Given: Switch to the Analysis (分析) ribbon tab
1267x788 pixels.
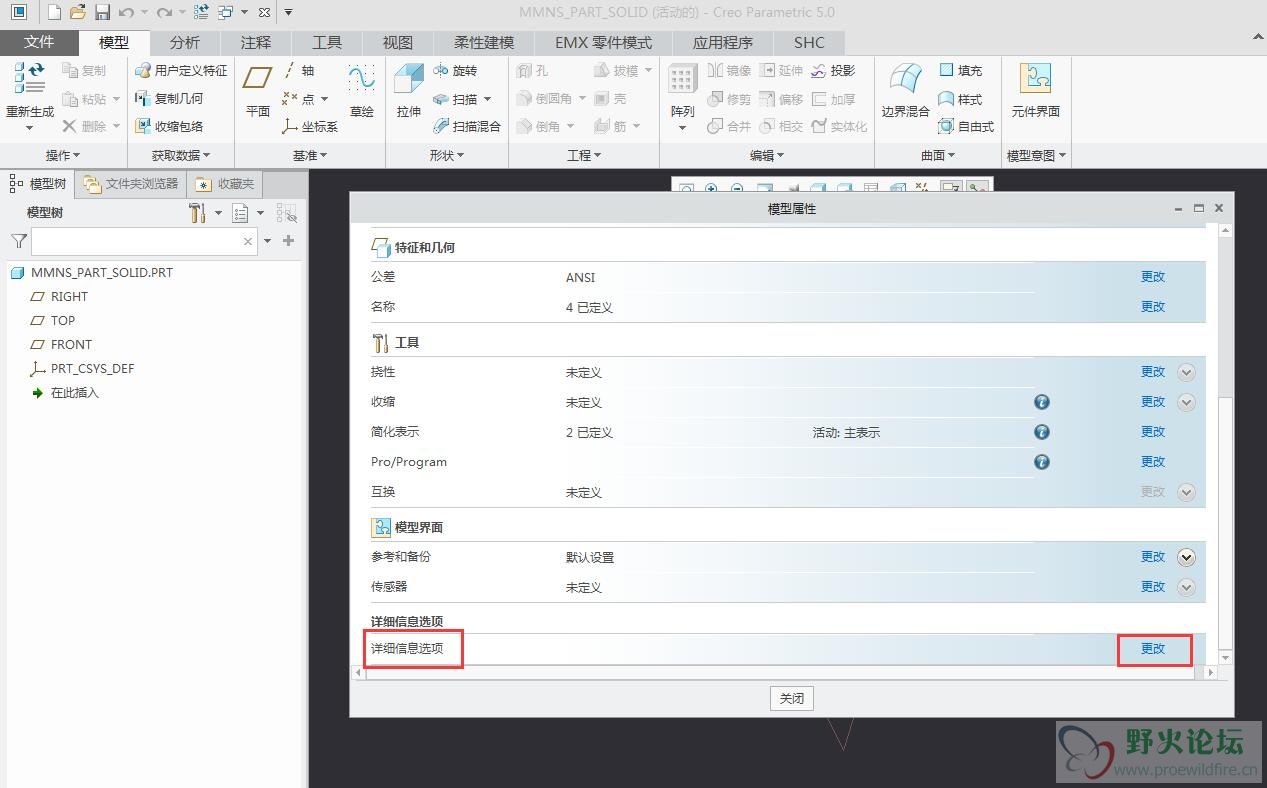Looking at the screenshot, I should point(185,42).
